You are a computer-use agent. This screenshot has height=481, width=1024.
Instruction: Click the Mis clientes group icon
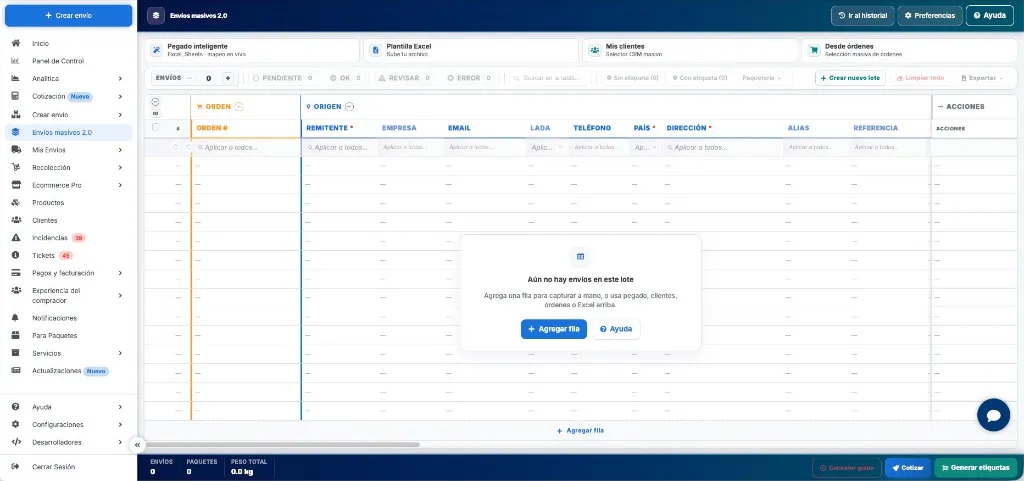pos(594,50)
